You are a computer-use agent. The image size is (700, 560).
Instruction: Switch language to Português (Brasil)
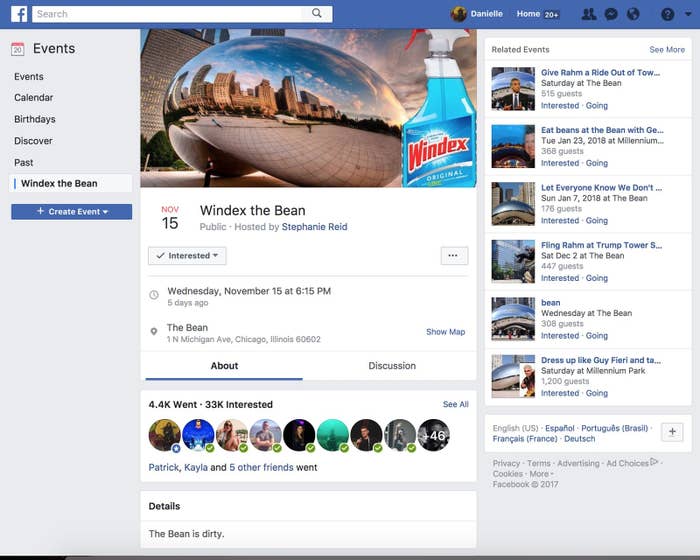click(614, 428)
